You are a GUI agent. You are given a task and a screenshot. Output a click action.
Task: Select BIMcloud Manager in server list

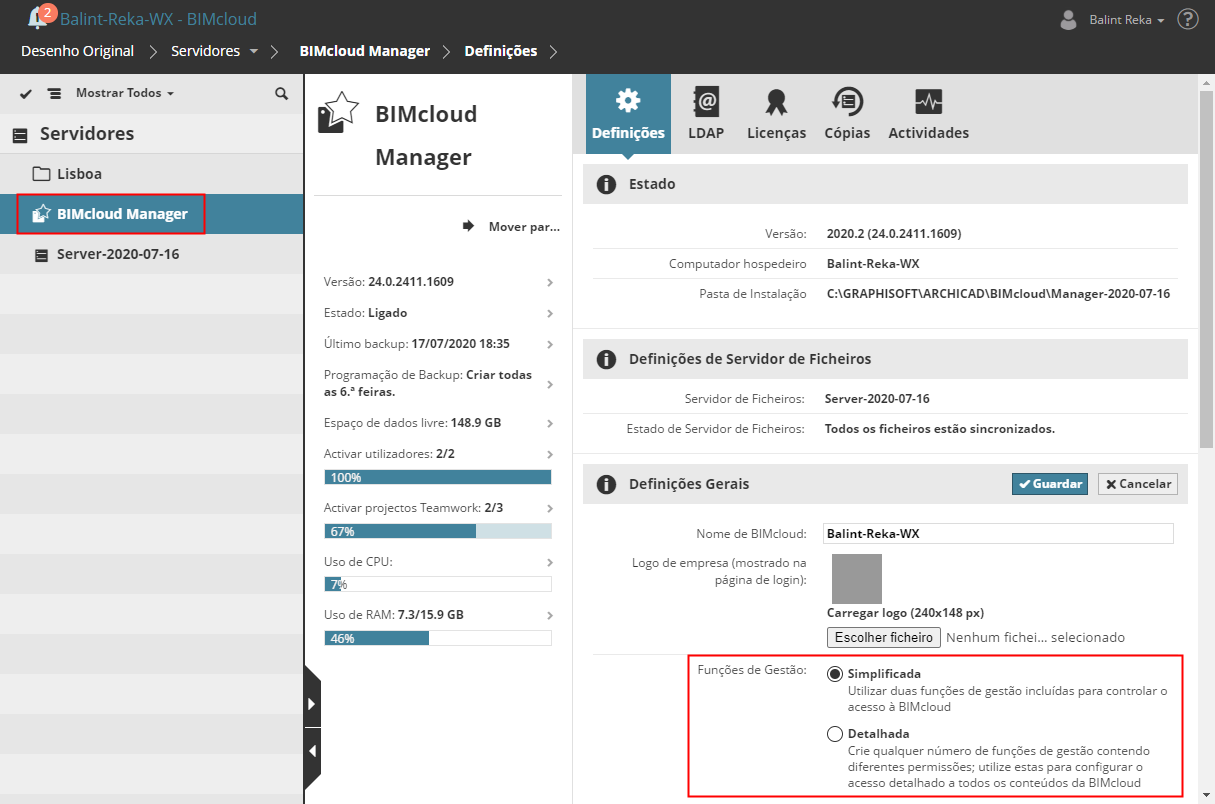(151, 214)
